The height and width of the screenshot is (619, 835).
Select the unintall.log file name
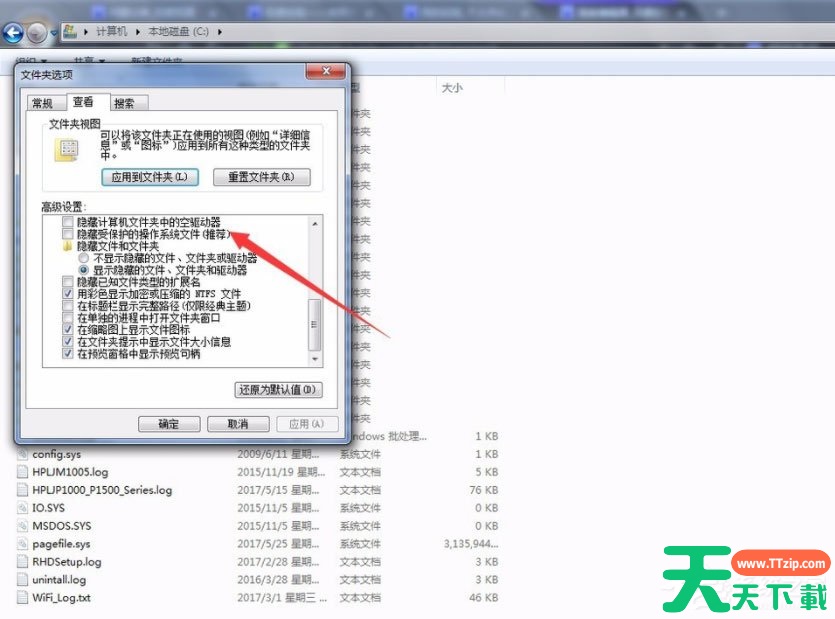(x=59, y=580)
